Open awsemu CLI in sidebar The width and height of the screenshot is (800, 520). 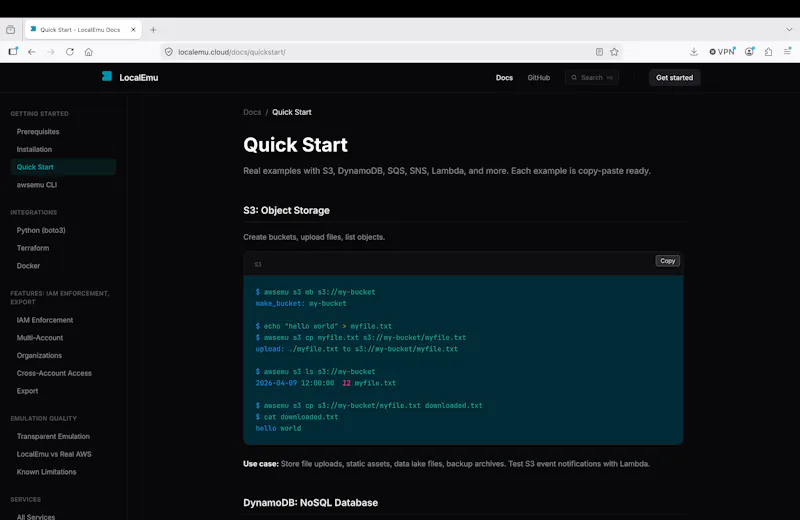(x=37, y=185)
